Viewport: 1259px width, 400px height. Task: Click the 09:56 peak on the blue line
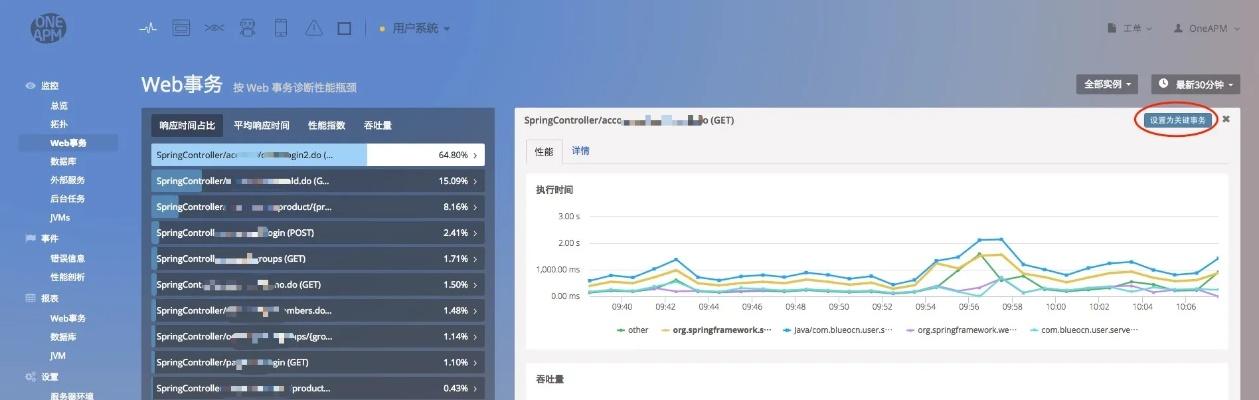[982, 240]
